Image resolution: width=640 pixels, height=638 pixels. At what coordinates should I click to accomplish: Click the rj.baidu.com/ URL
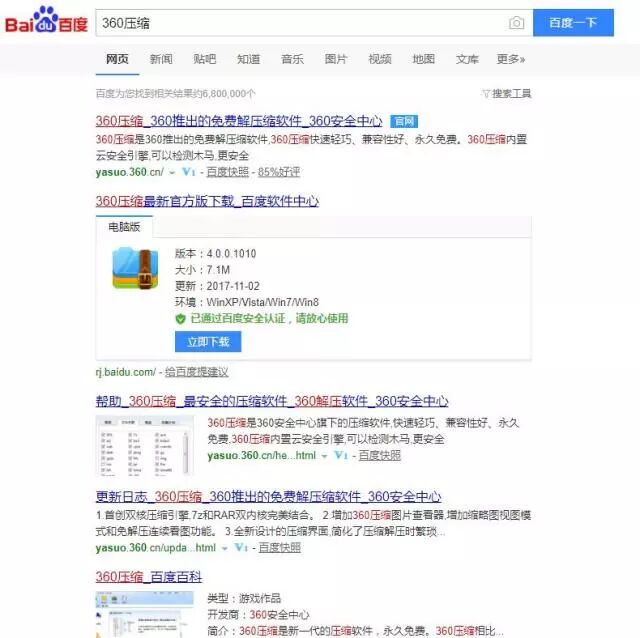pos(126,372)
